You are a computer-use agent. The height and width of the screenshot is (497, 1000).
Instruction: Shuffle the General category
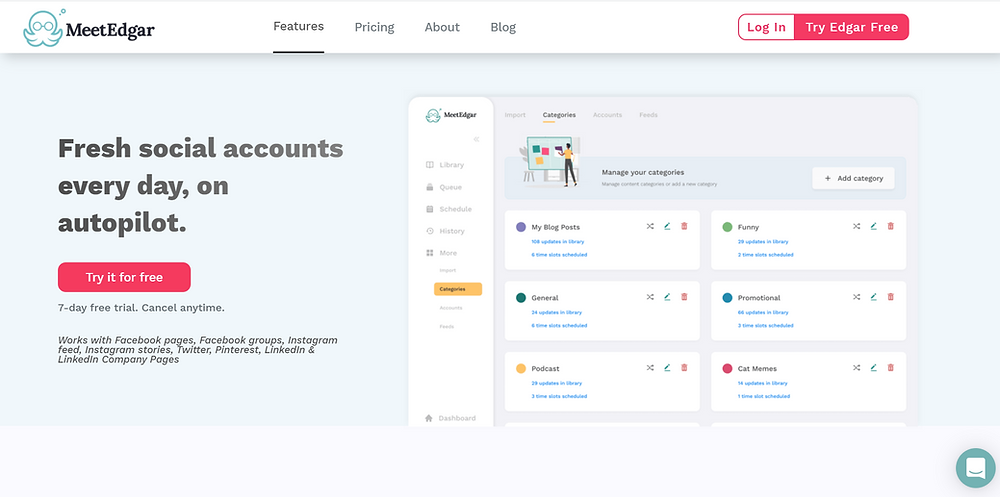650,297
